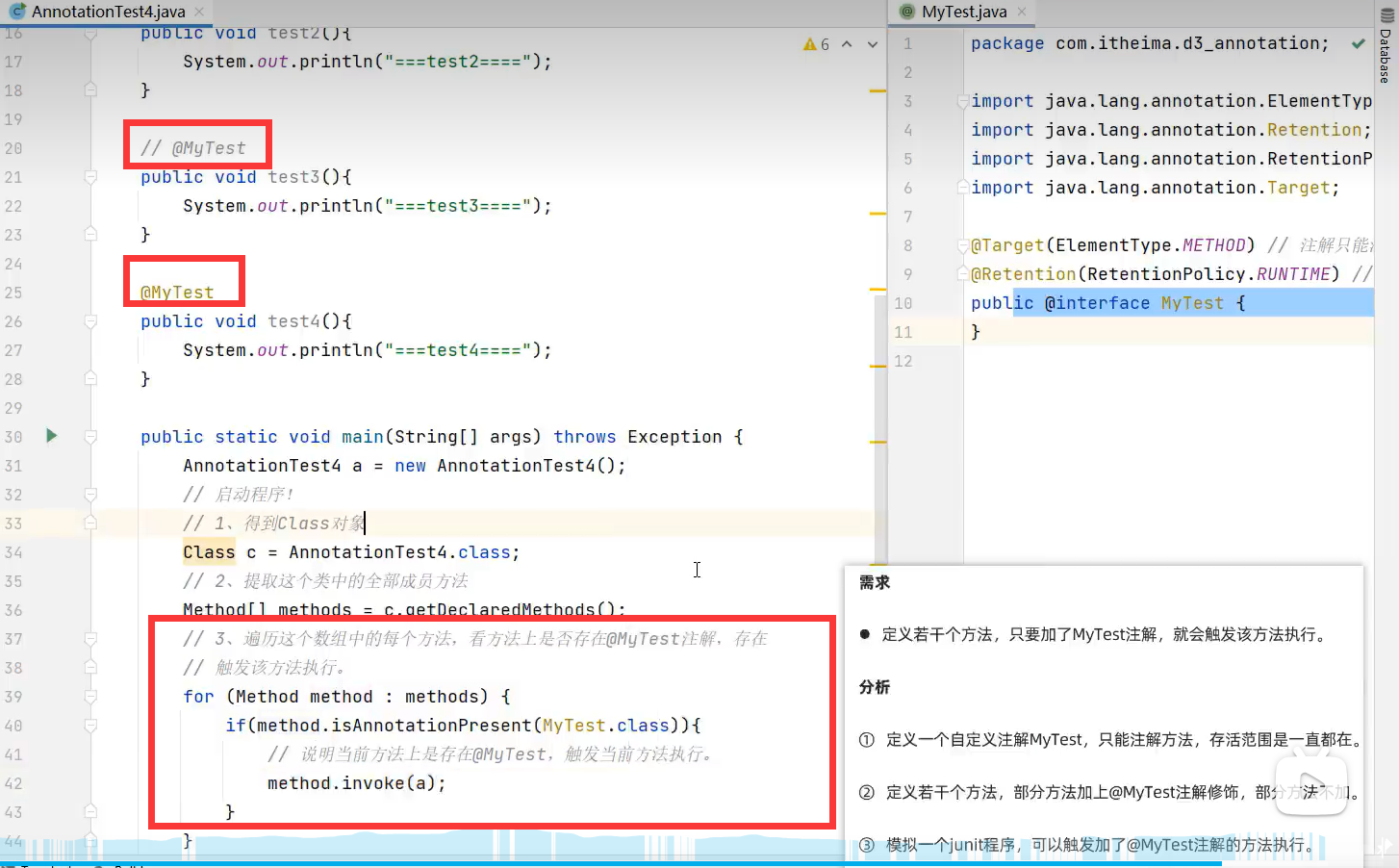Click the run gutter icon beside main method
This screenshot has width=1399, height=868.
[x=52, y=436]
